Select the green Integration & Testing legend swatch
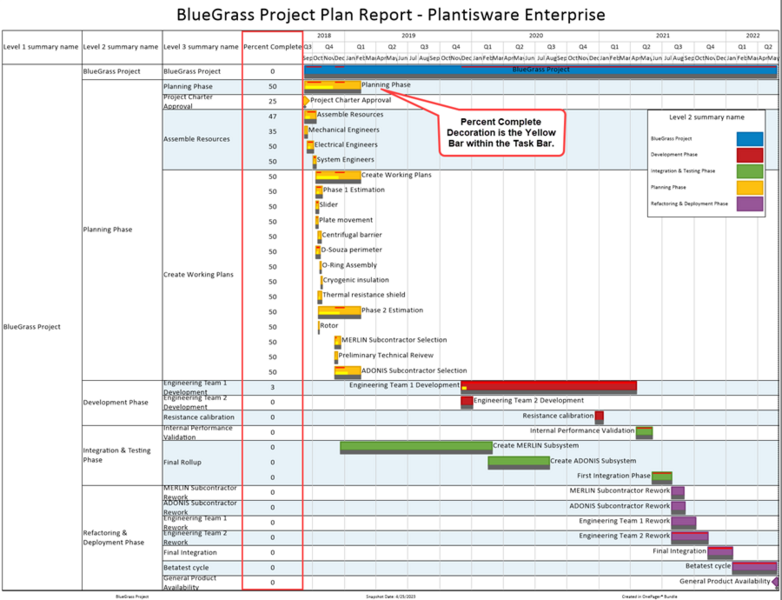This screenshot has width=782, height=600. click(750, 171)
